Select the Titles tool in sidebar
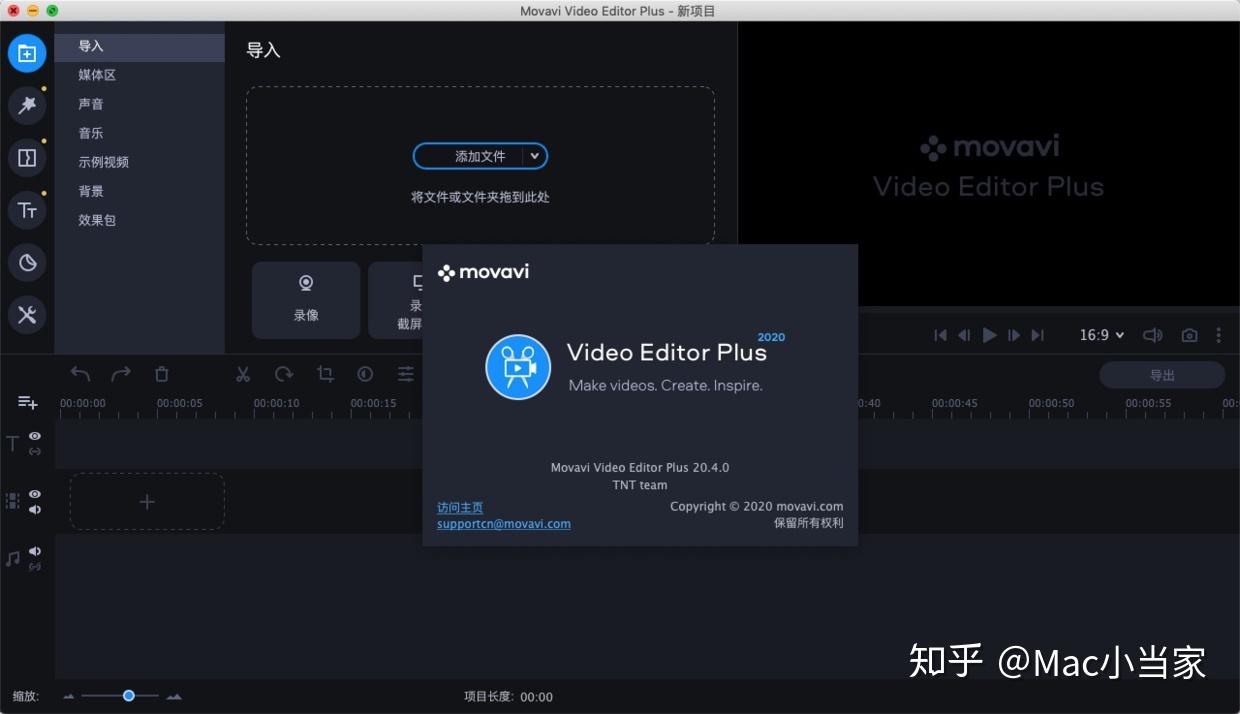1240x714 pixels. (x=27, y=210)
